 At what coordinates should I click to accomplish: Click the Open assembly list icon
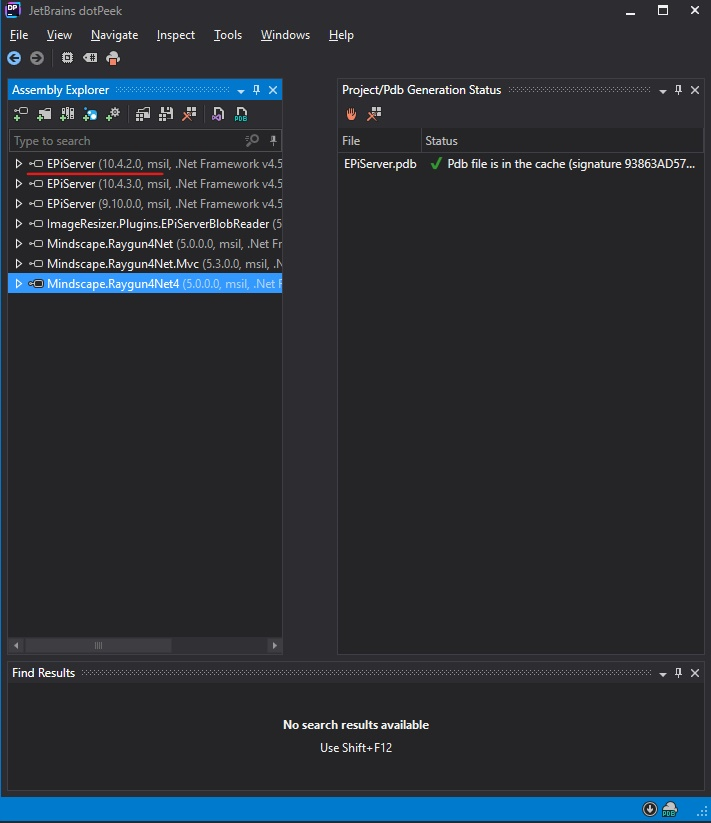(143, 114)
